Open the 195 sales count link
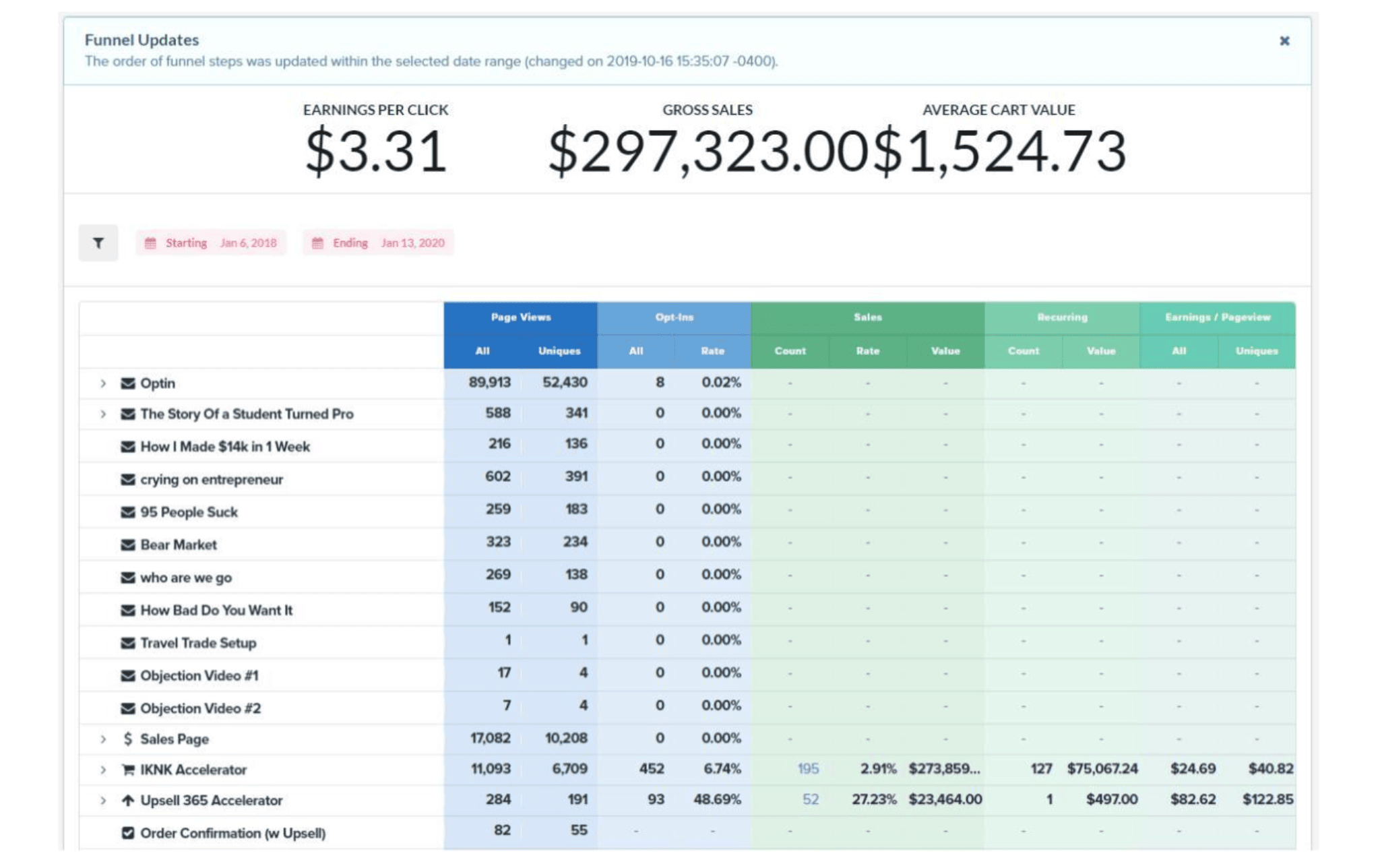 pyautogui.click(x=808, y=769)
